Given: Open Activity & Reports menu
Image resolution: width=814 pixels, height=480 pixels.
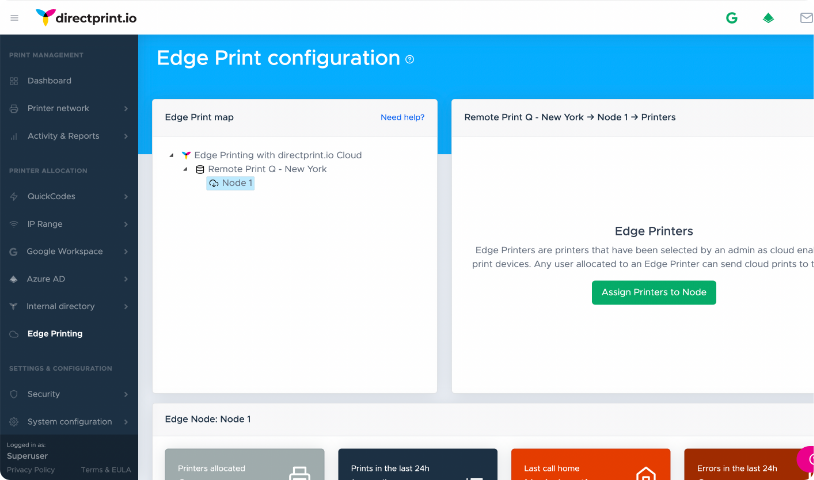Looking at the screenshot, I should (63, 136).
